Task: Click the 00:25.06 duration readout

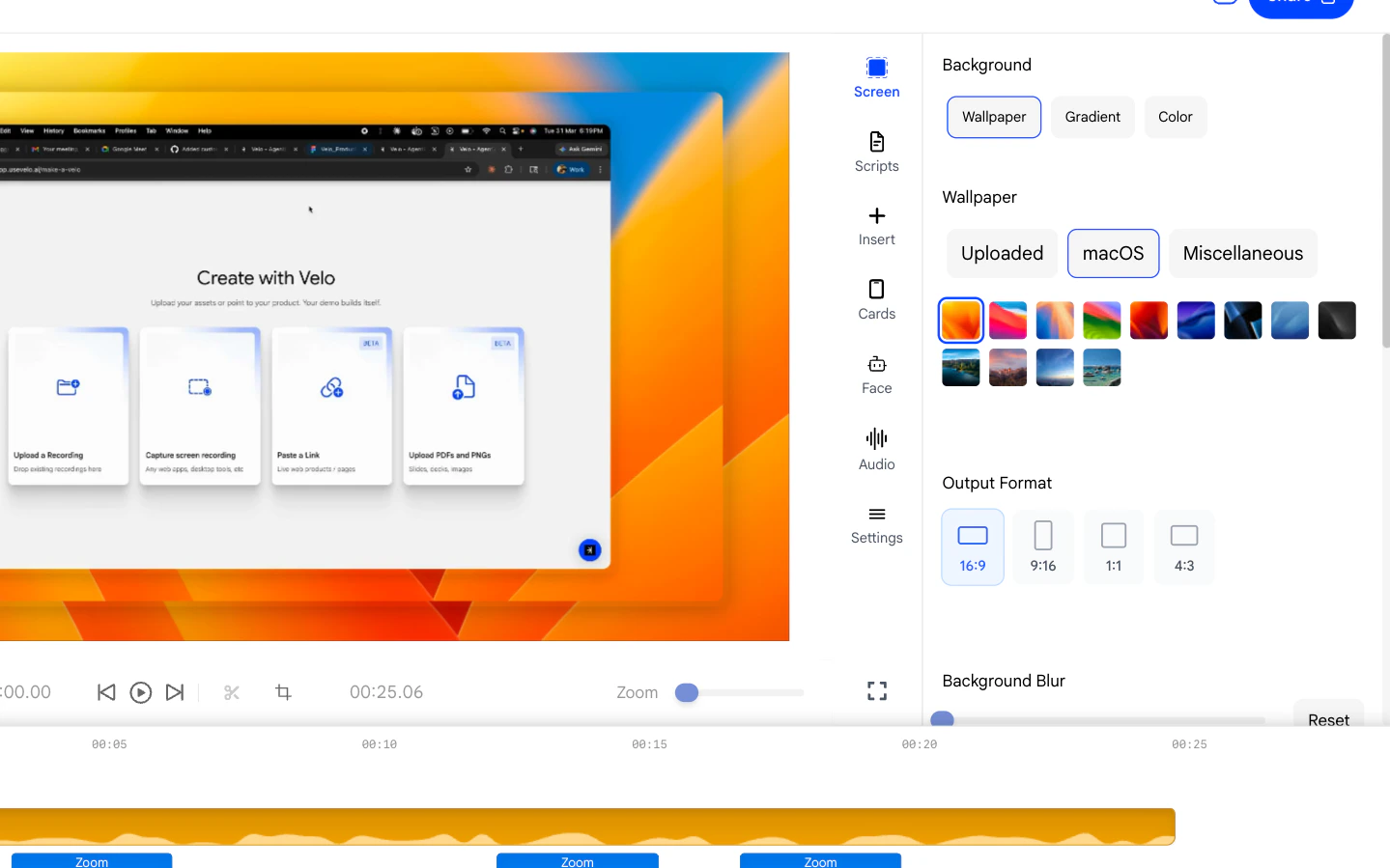Action: (x=386, y=692)
